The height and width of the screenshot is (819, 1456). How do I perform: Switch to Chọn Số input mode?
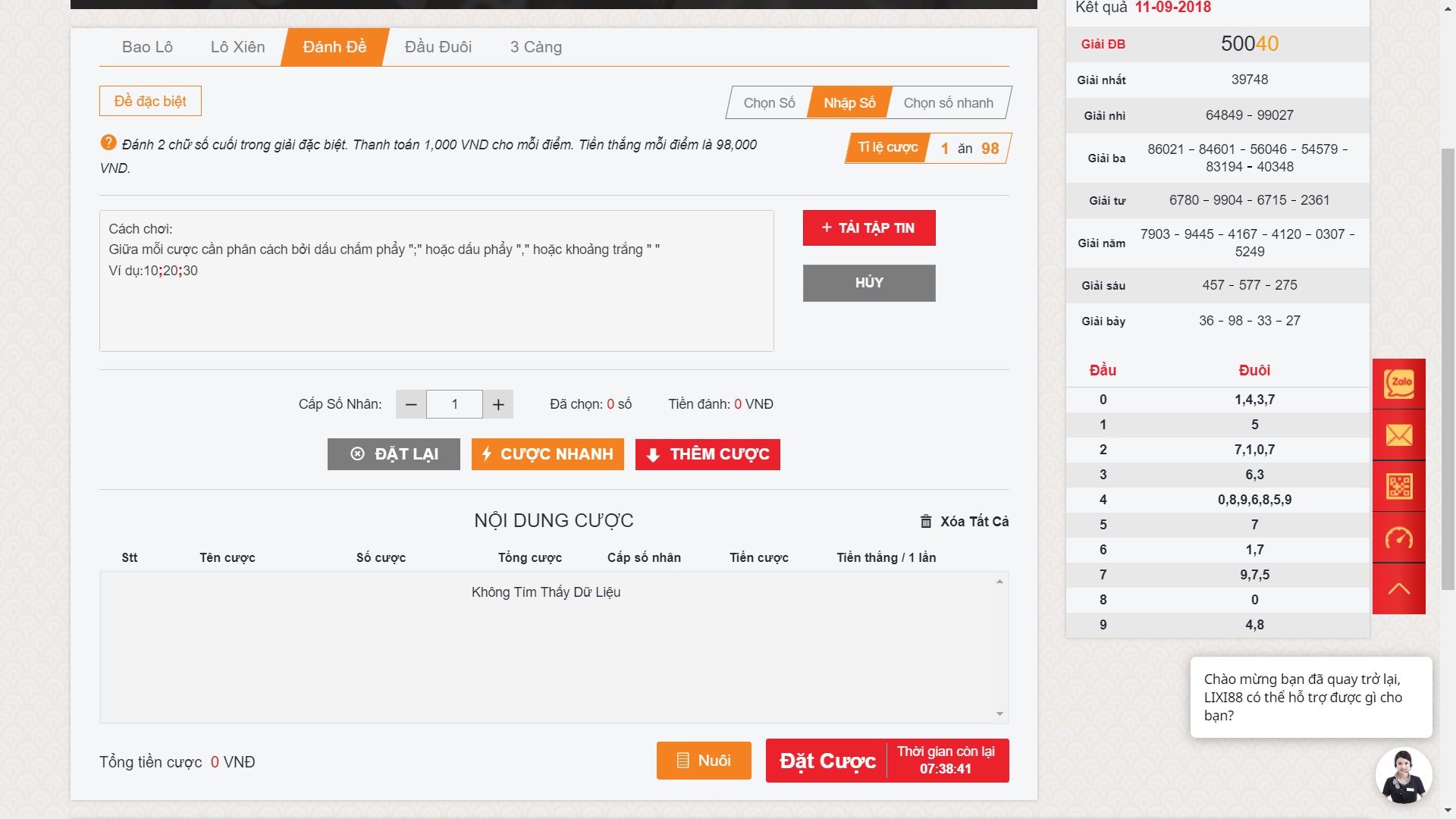click(769, 103)
